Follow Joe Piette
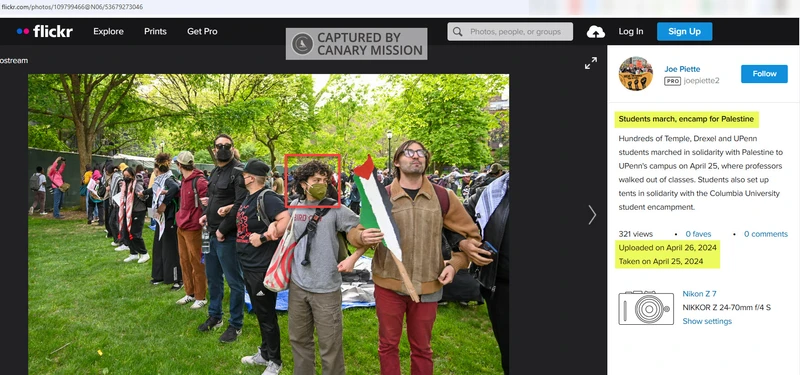 (764, 73)
